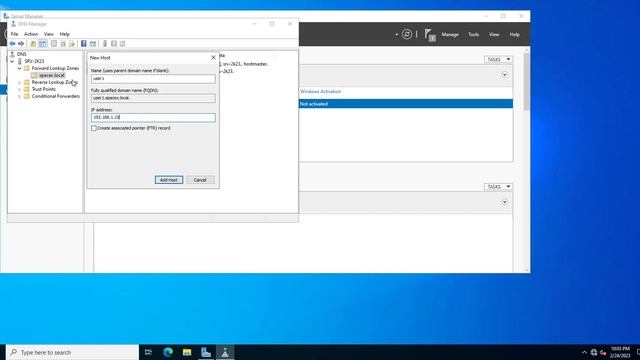Open the Server Manager notifications flag
This screenshot has height=360, width=640.
[430, 35]
